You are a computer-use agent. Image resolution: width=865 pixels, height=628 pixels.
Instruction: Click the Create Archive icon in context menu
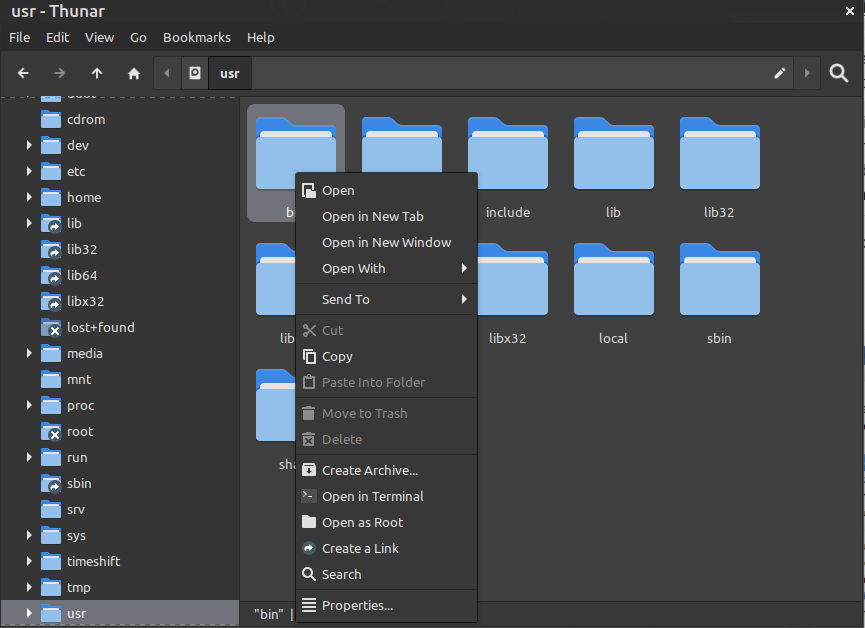(309, 470)
